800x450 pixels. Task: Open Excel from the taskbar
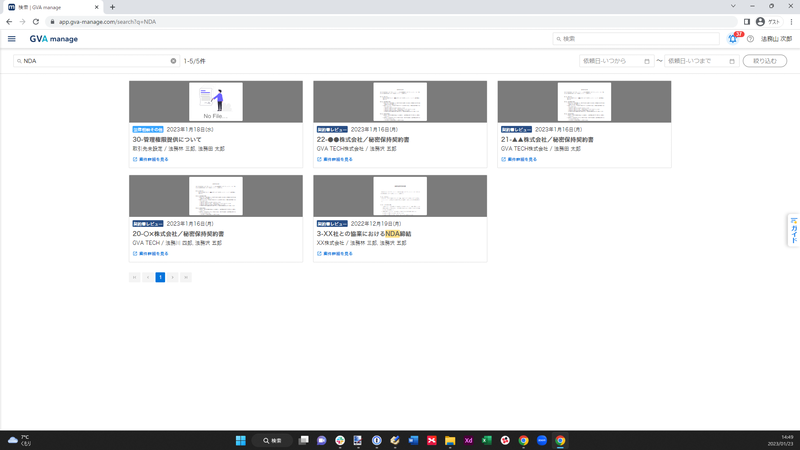486,440
